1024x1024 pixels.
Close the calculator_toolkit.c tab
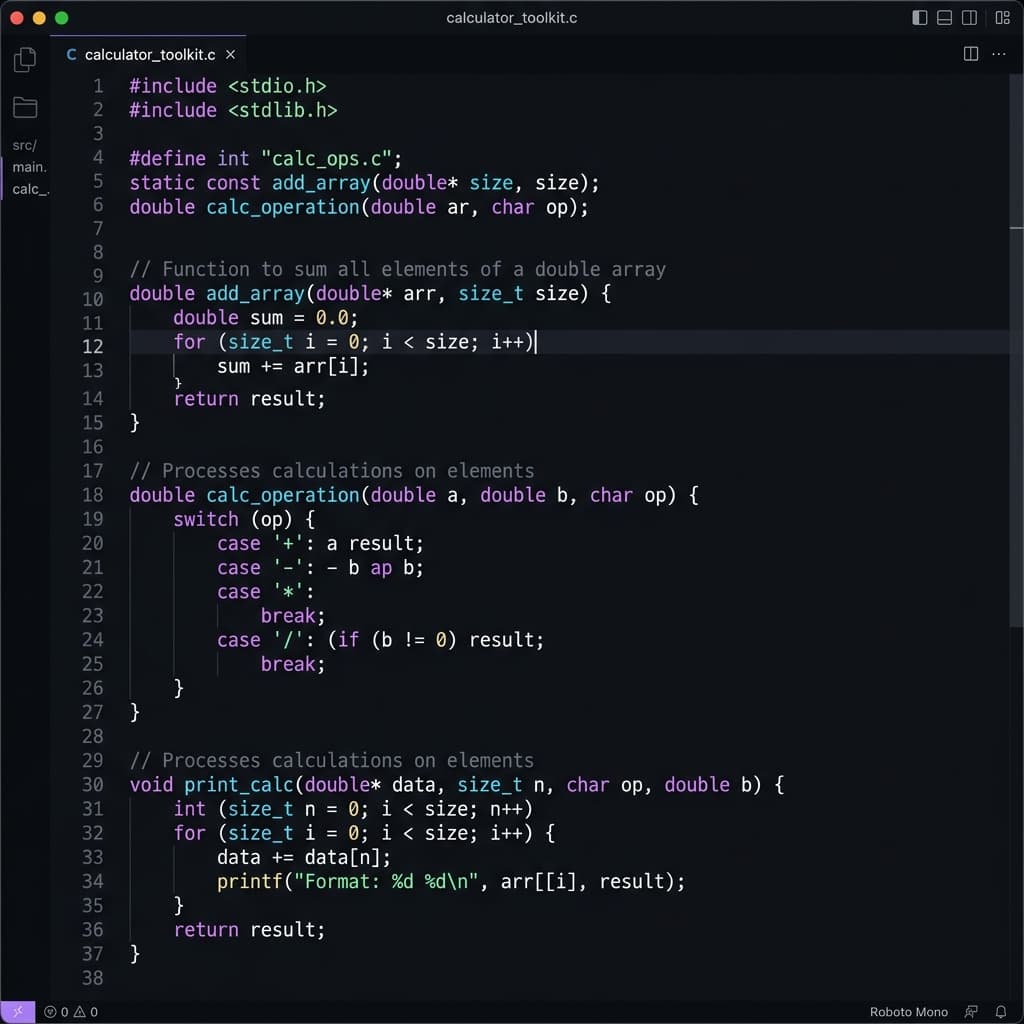click(x=231, y=55)
